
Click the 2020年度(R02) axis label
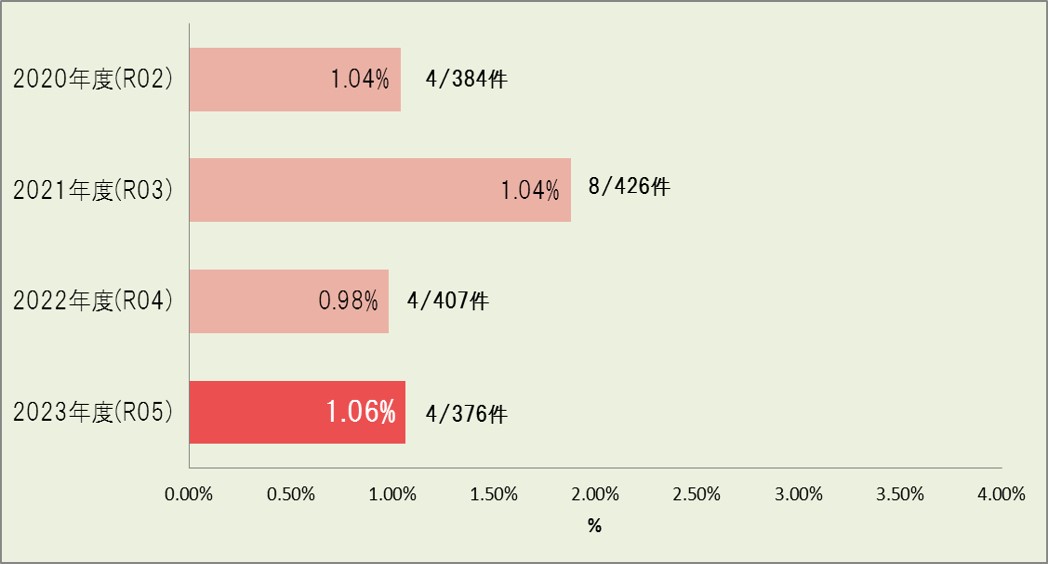93,80
